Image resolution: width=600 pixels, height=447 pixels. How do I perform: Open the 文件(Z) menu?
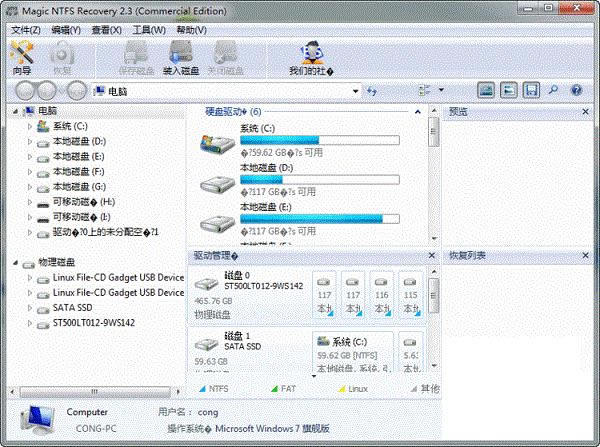(26, 30)
